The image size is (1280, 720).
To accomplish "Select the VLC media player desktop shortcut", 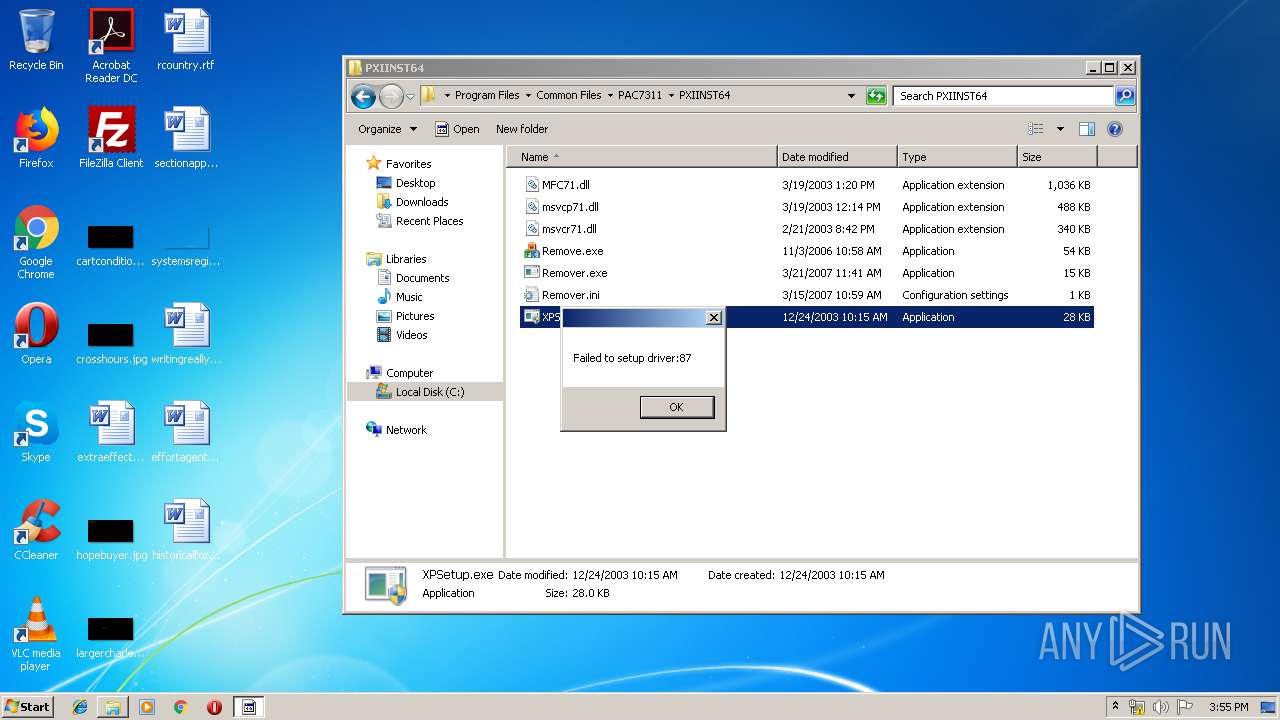I will point(36,634).
